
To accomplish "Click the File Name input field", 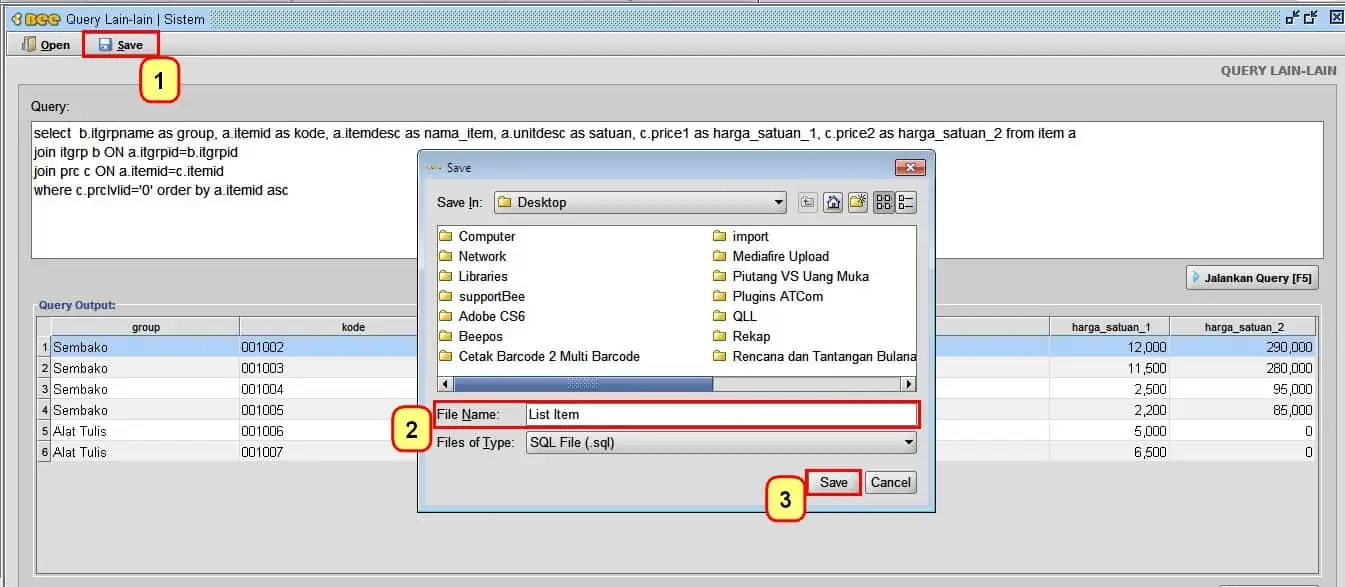I will point(721,414).
